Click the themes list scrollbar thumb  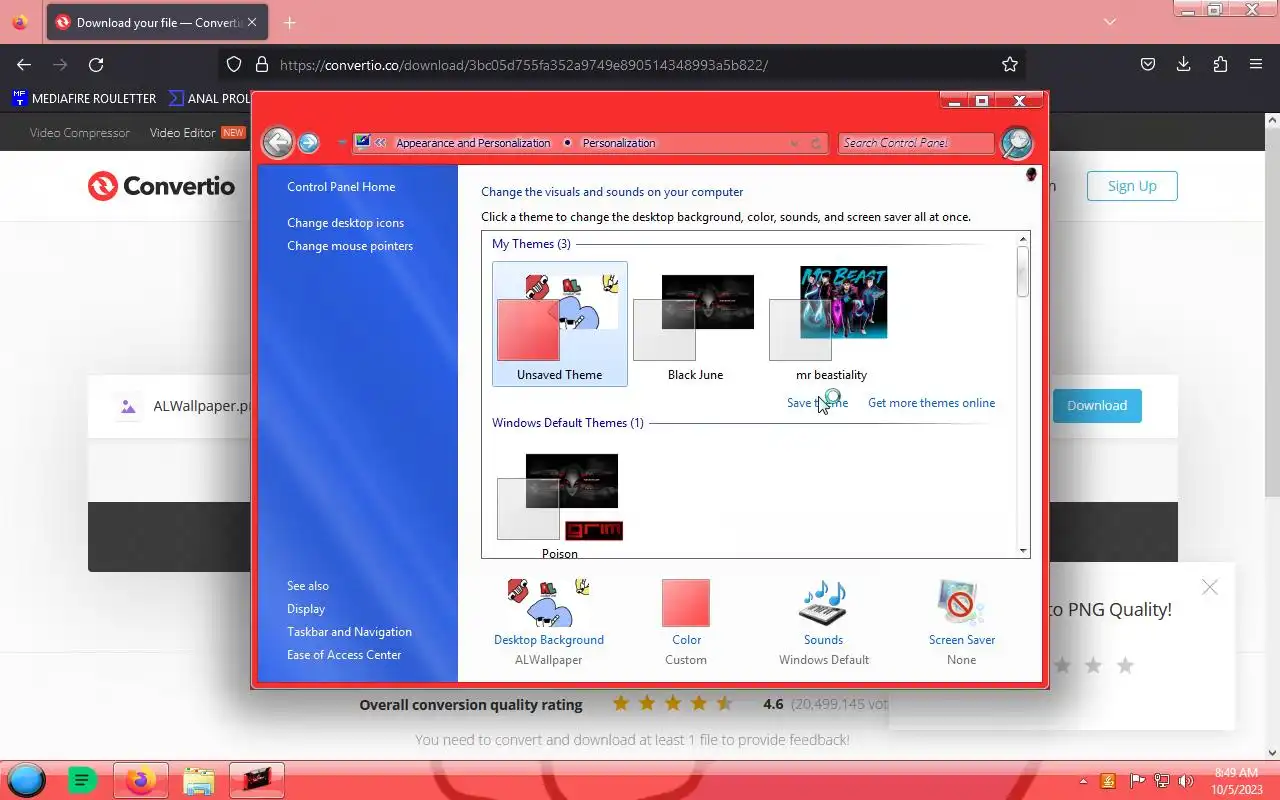pos(1023,271)
